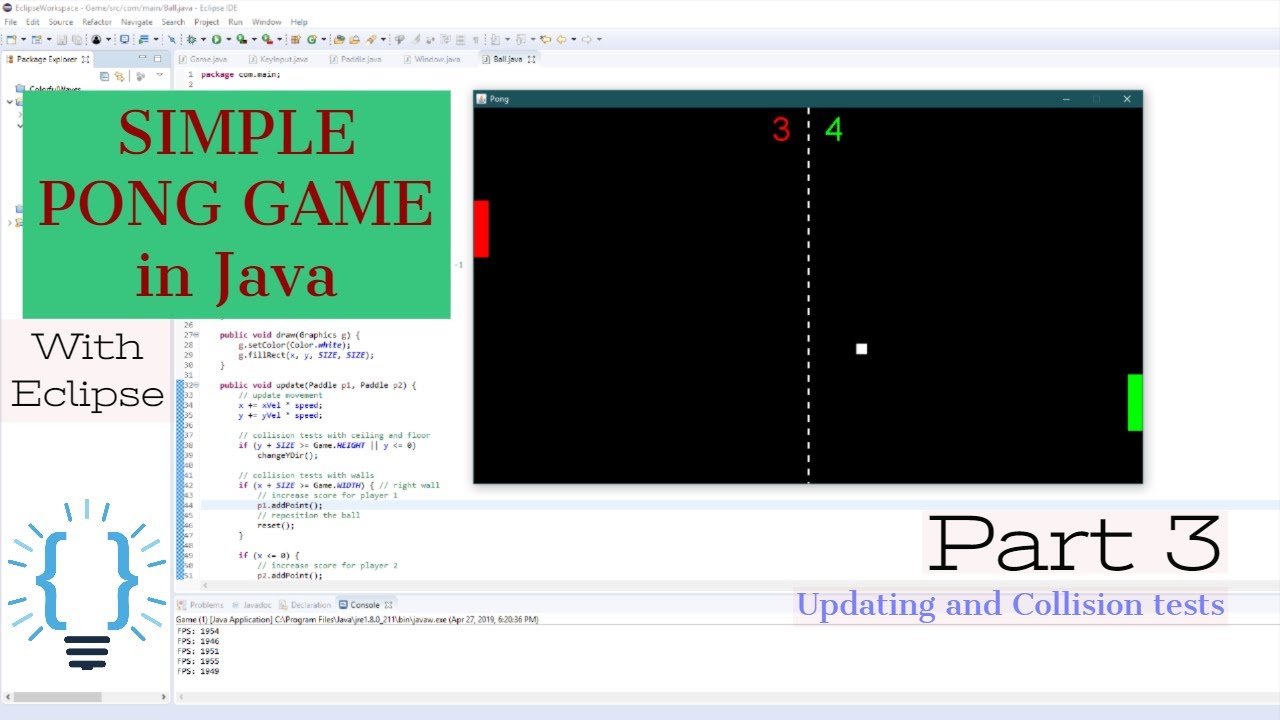The width and height of the screenshot is (1280, 720).
Task: Click the Debug bug icon in toolbar
Action: point(190,39)
